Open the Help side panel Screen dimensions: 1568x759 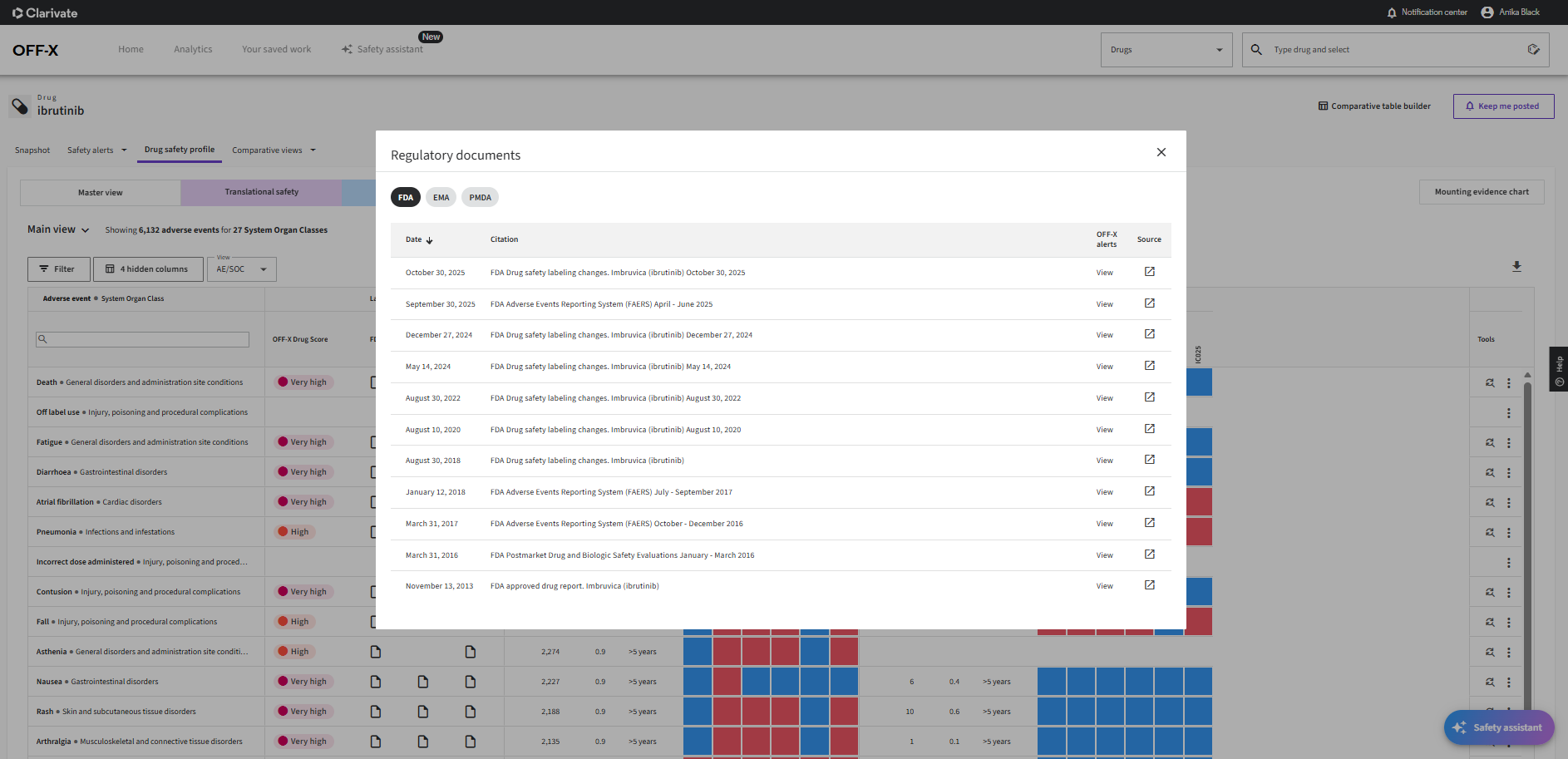click(1559, 369)
